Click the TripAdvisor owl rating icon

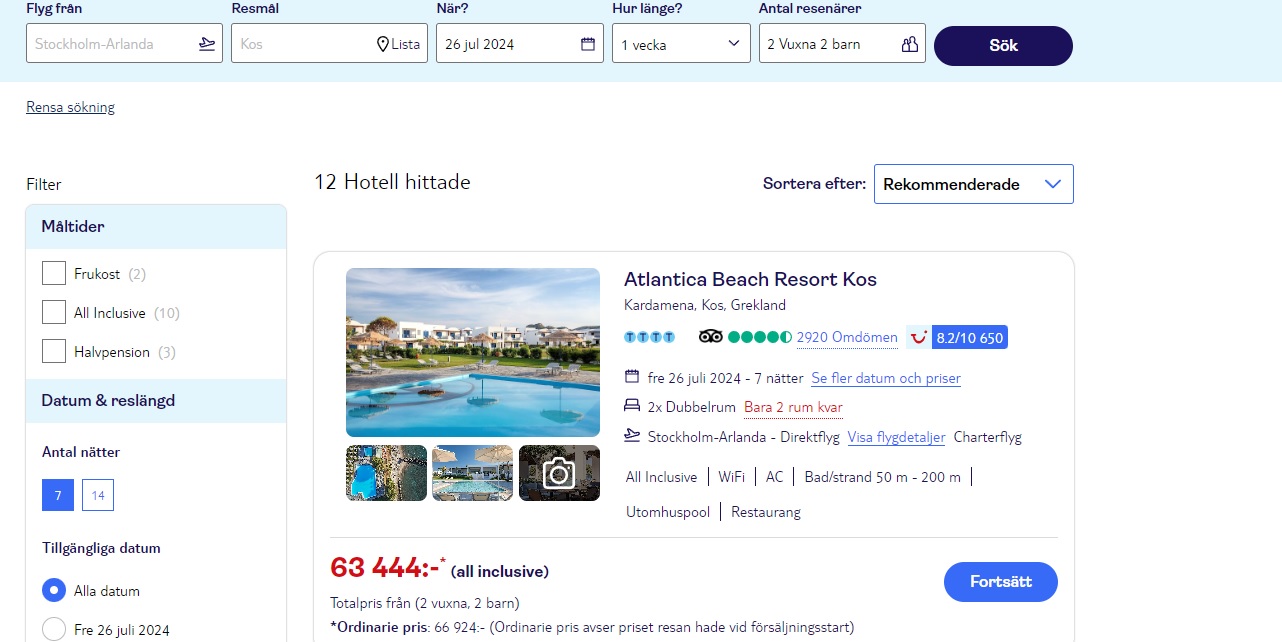coord(710,337)
